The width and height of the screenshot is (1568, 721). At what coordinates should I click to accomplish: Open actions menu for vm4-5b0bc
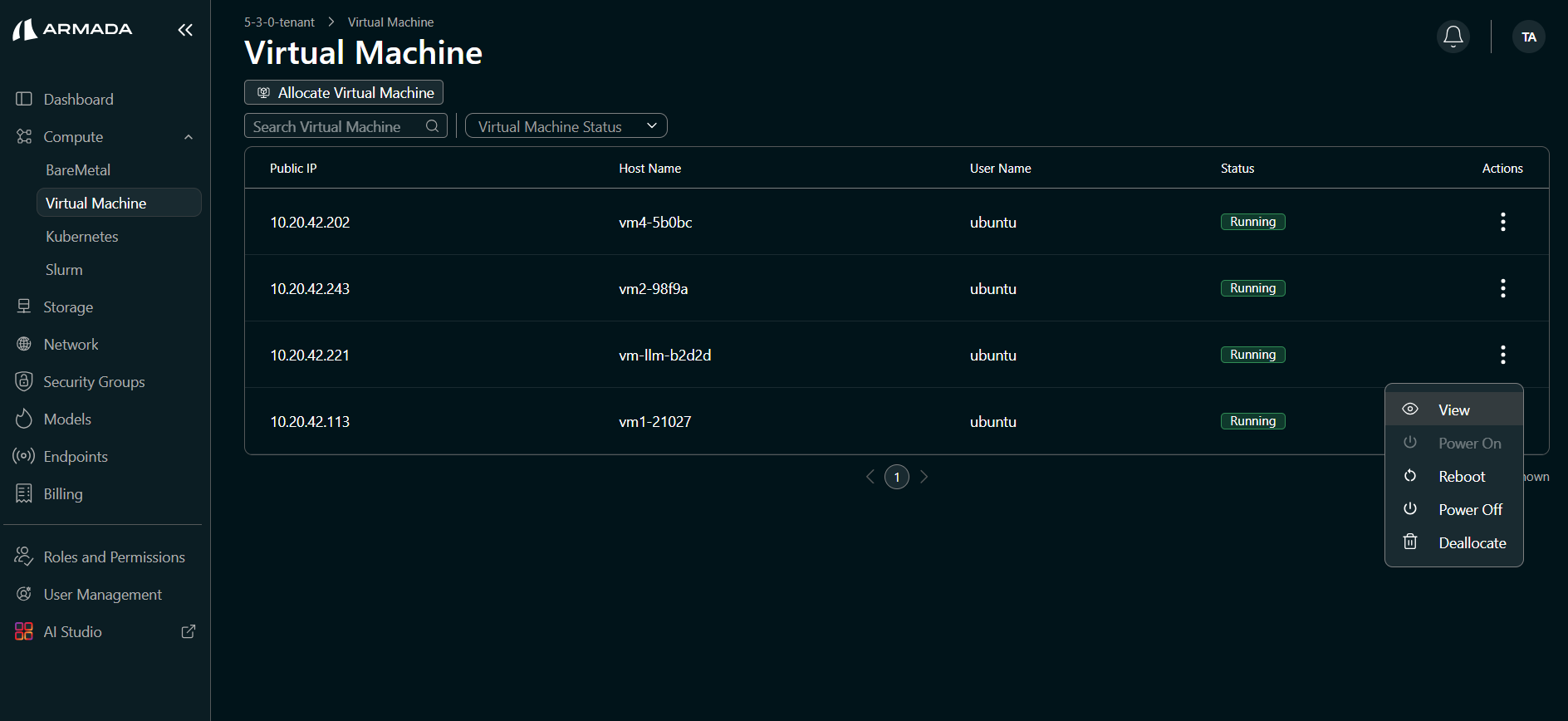[x=1502, y=222]
